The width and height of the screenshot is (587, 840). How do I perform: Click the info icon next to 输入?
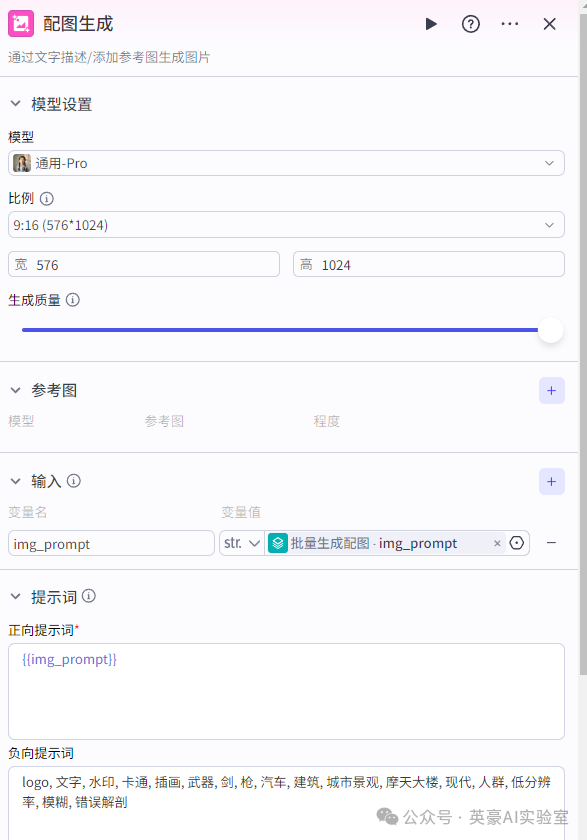74,481
